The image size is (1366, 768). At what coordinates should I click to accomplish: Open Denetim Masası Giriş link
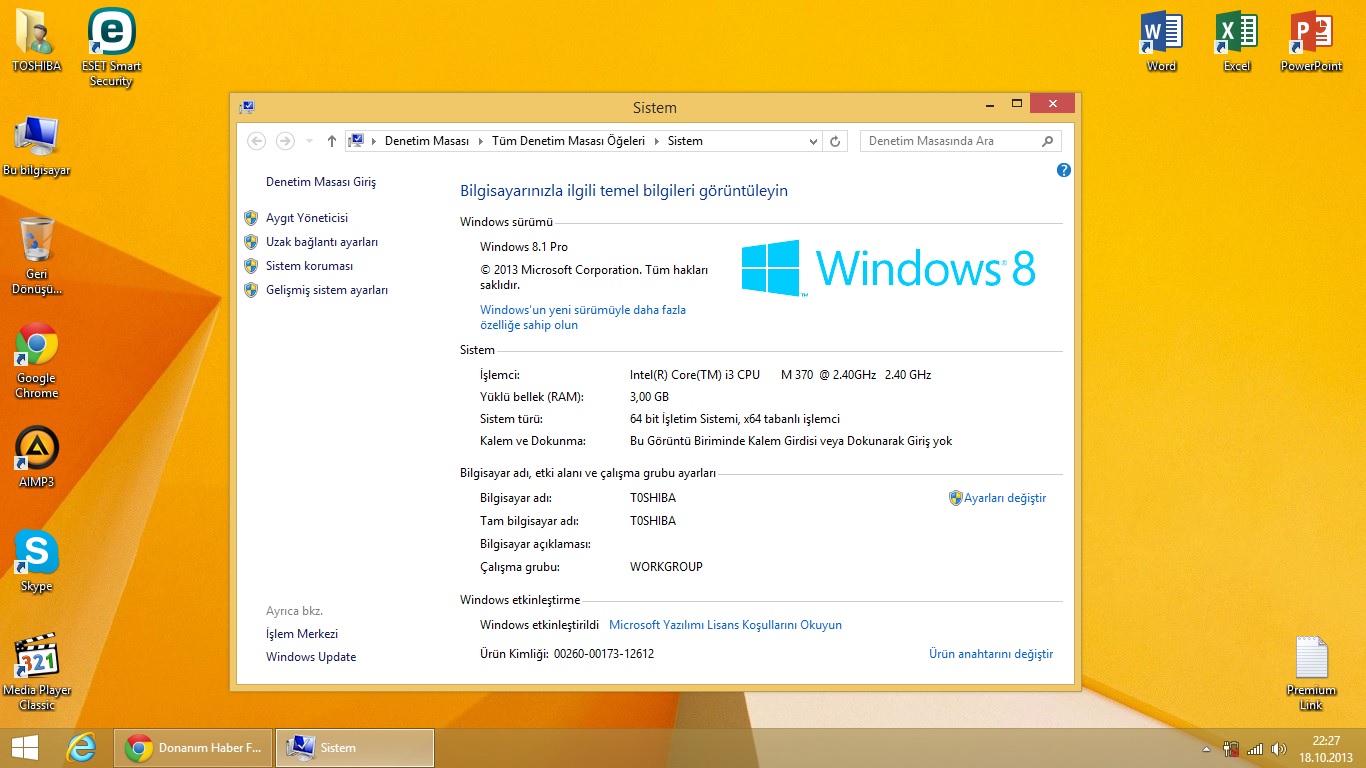[321, 182]
